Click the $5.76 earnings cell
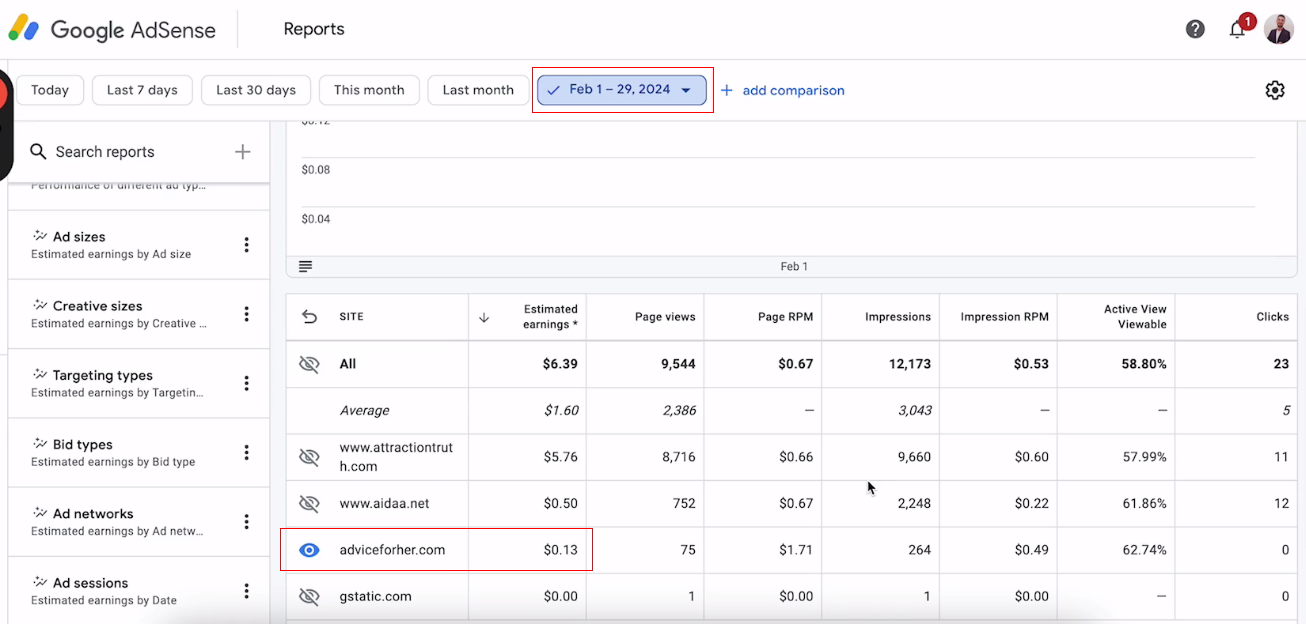The width and height of the screenshot is (1306, 624). pos(560,457)
